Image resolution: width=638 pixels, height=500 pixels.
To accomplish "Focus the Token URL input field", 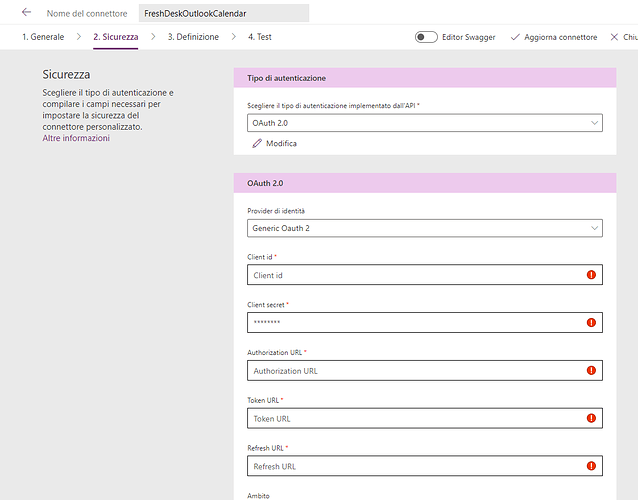I will click(425, 418).
